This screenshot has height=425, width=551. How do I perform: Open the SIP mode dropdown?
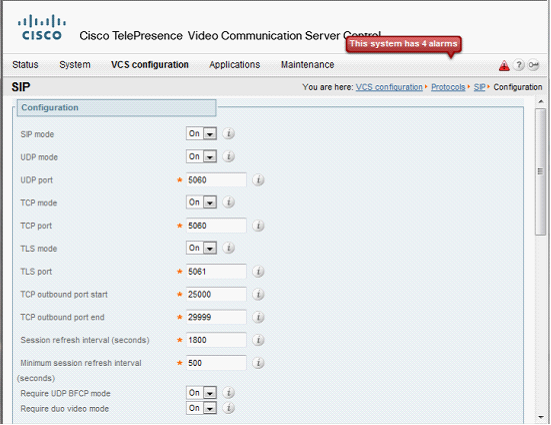pos(201,134)
